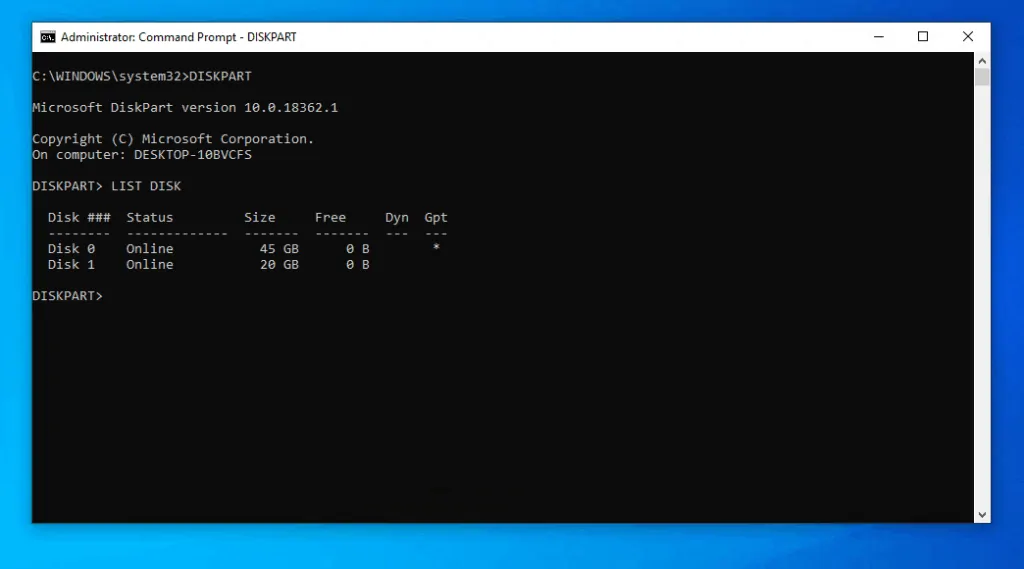Image resolution: width=1024 pixels, height=569 pixels.
Task: Click the '20 GB' size value
Action: [280, 265]
